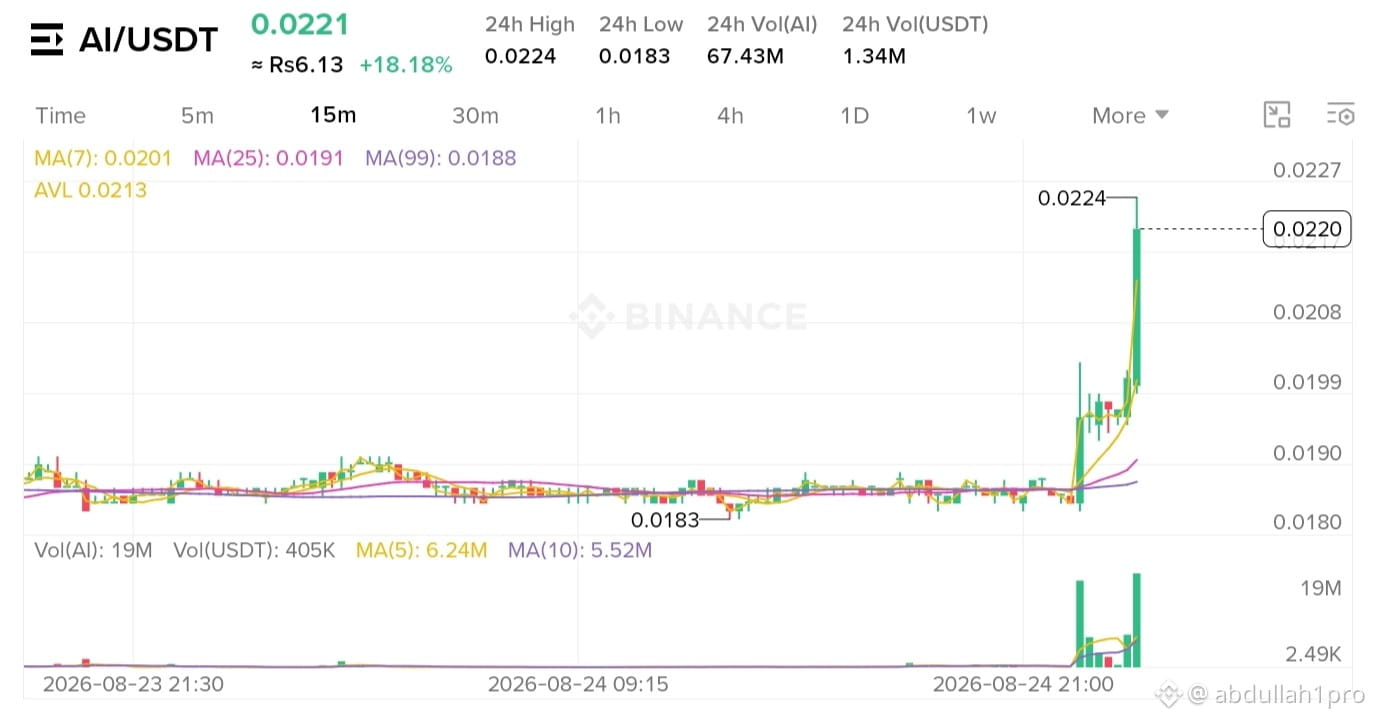Click the 24h Vol(AI) value 67.43M
The image size is (1373, 719).
click(745, 56)
